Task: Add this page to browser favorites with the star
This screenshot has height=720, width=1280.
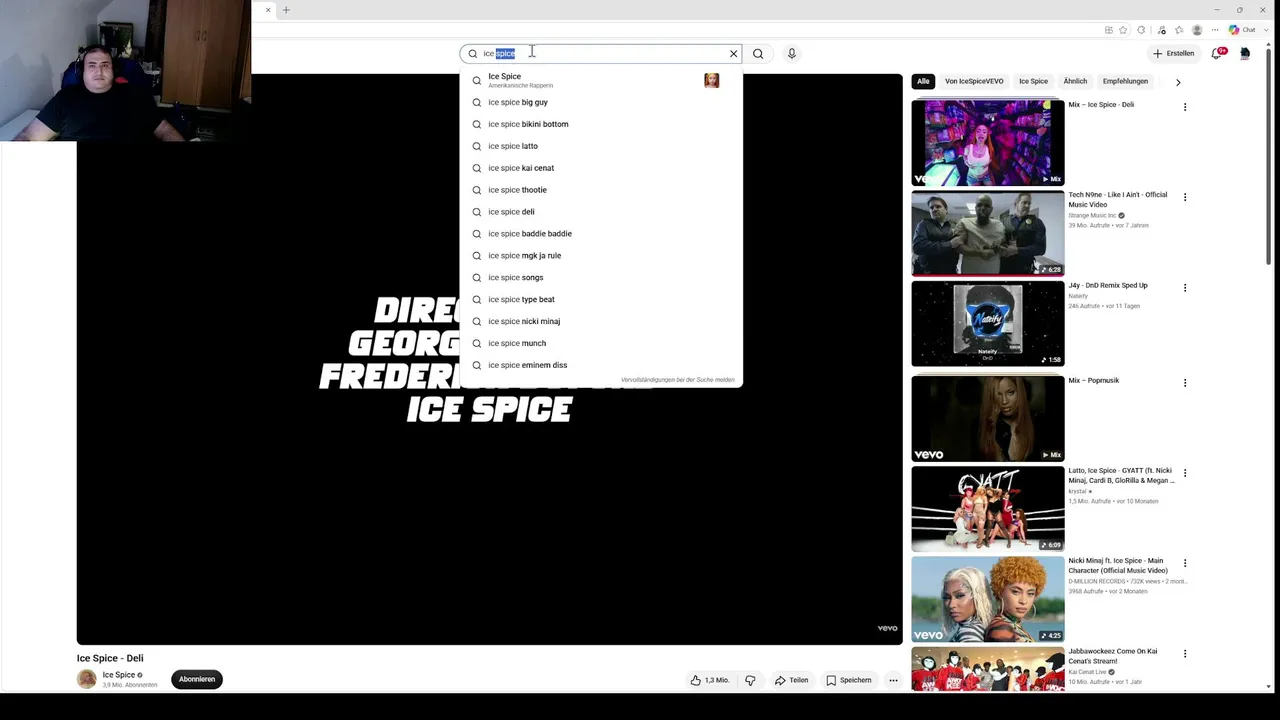Action: [1123, 30]
